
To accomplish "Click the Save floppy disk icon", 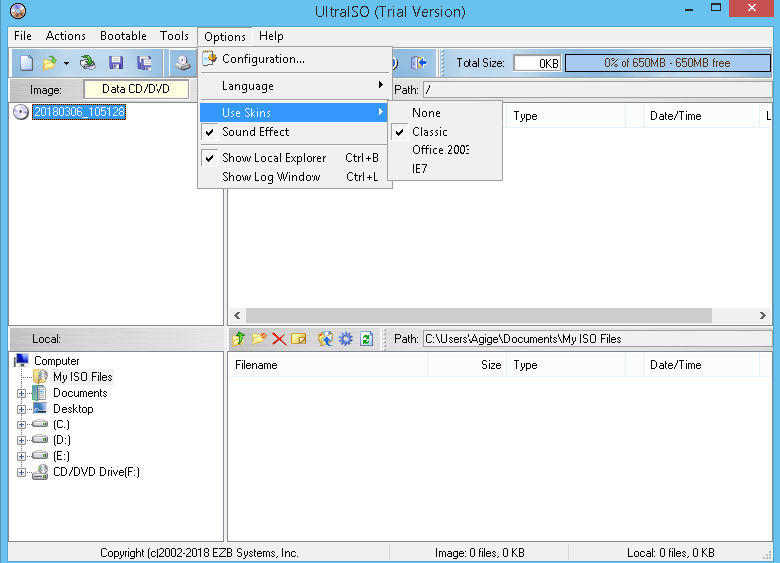I will click(x=116, y=63).
